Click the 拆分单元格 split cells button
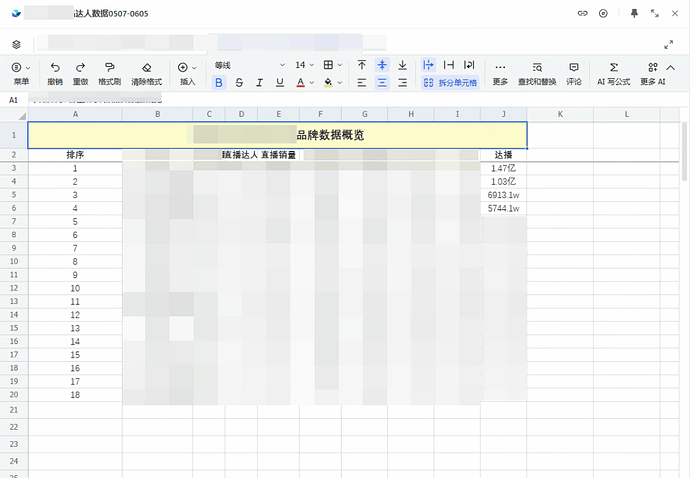Screen dimensions: 690x478 click(x=450, y=82)
